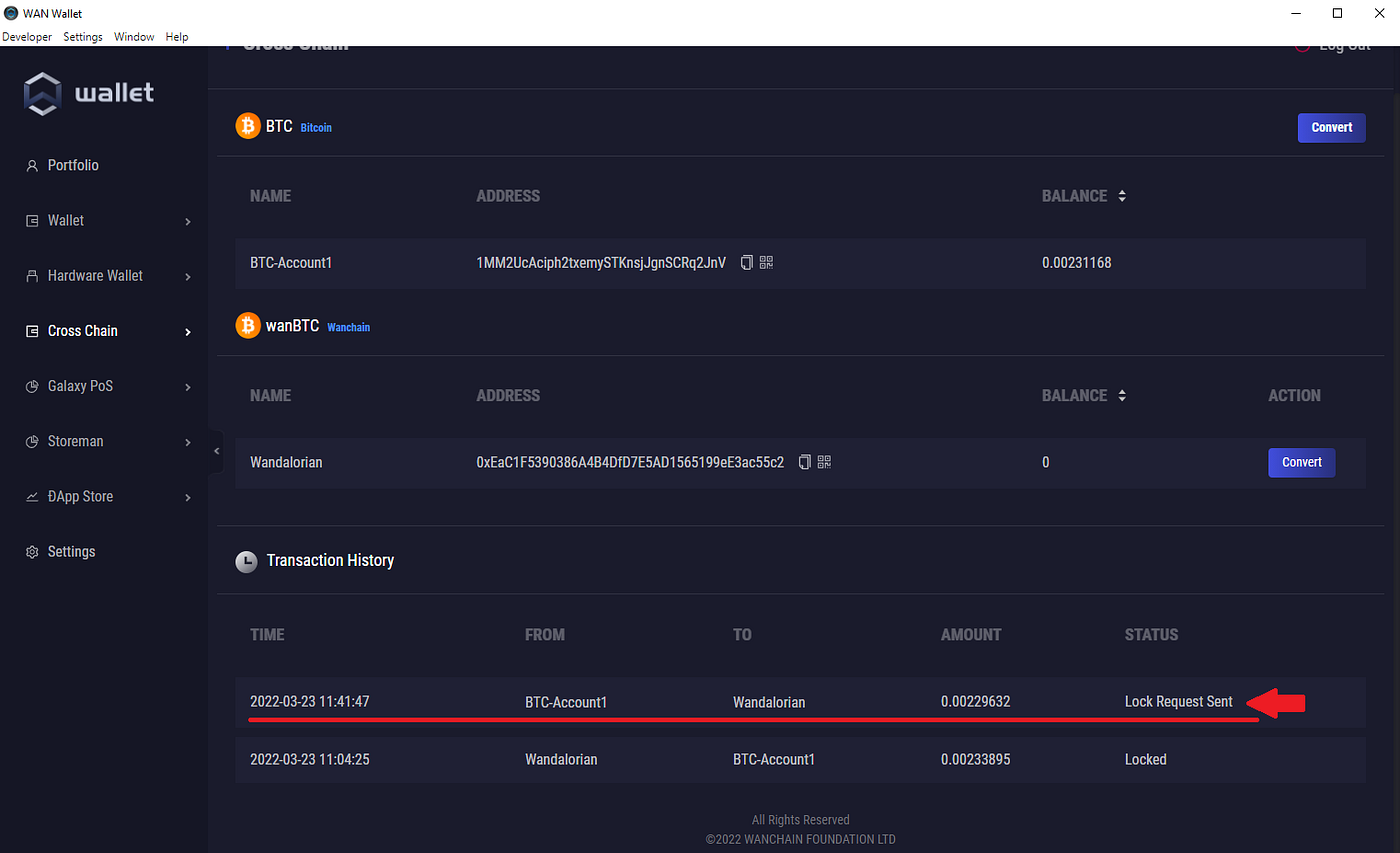Click the Portfolio sidebar icon
This screenshot has height=853, width=1400.
pyautogui.click(x=32, y=166)
